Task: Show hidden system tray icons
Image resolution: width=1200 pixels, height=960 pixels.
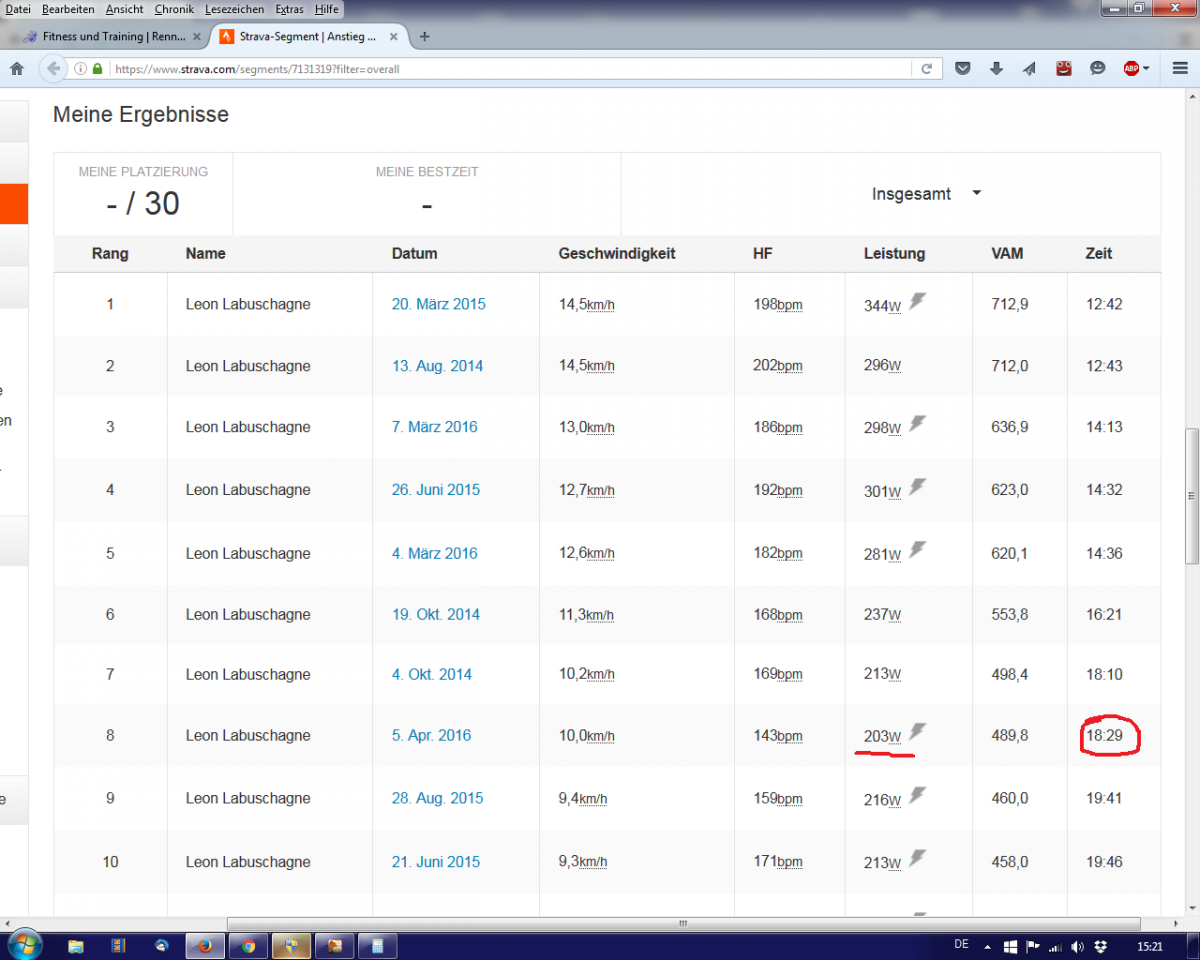Action: coord(988,945)
